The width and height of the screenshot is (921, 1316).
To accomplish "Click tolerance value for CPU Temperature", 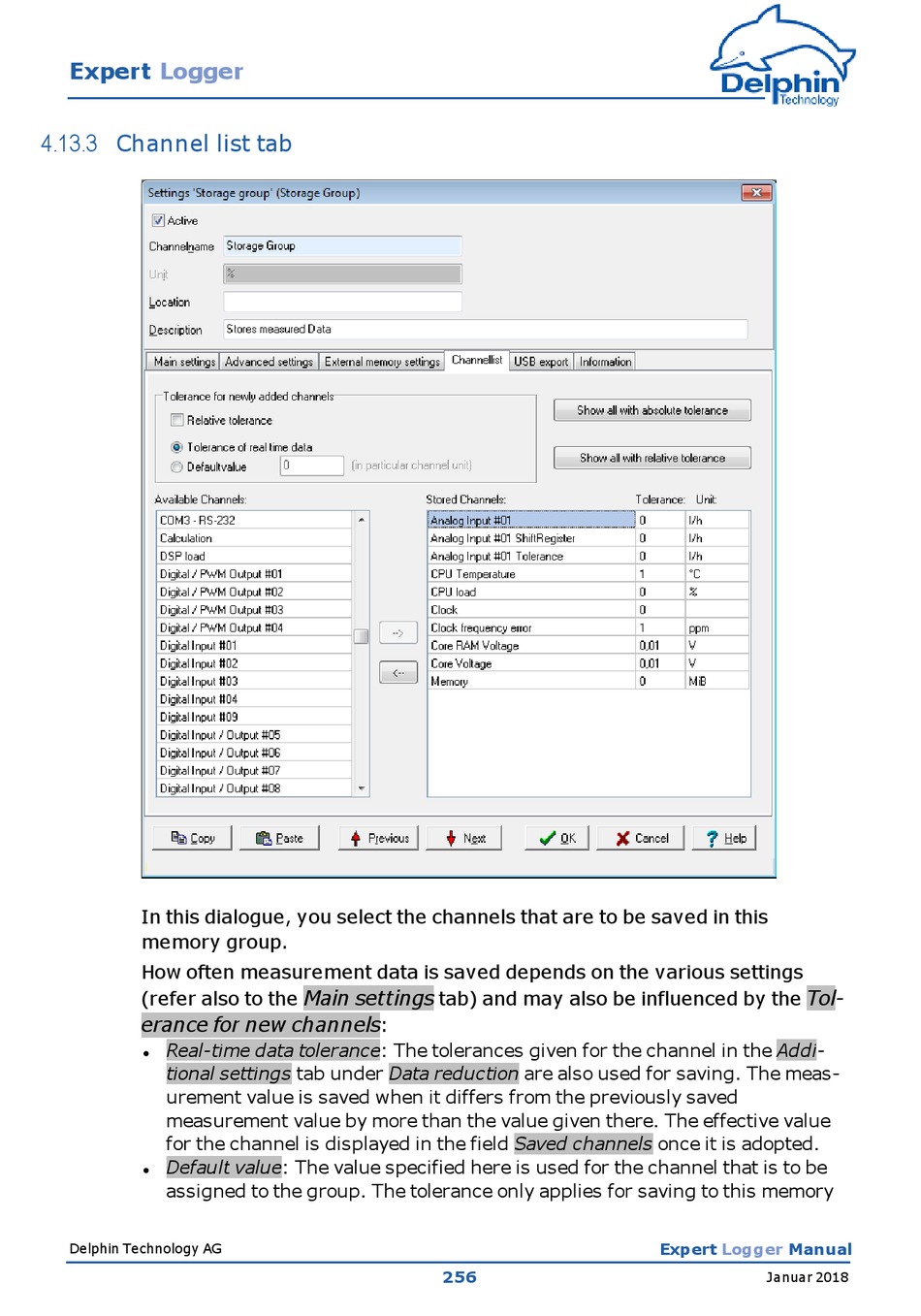I will [660, 574].
